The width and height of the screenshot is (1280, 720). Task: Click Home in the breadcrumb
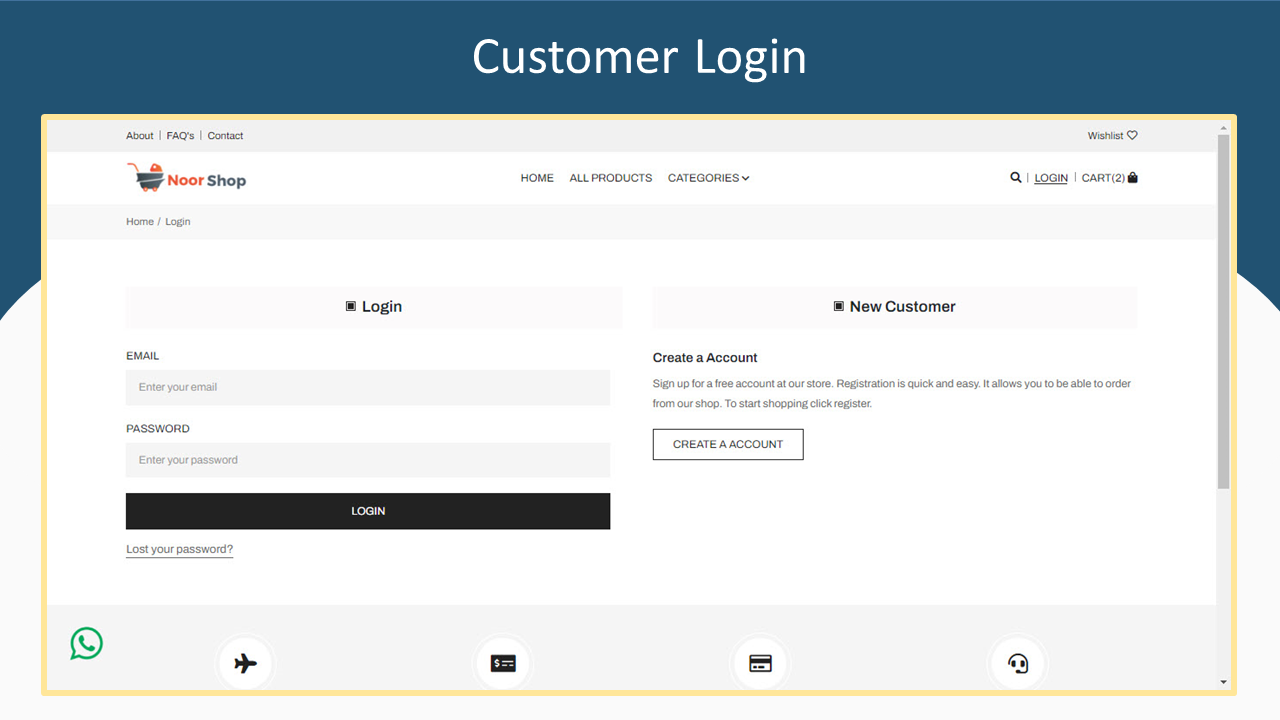[x=140, y=222]
